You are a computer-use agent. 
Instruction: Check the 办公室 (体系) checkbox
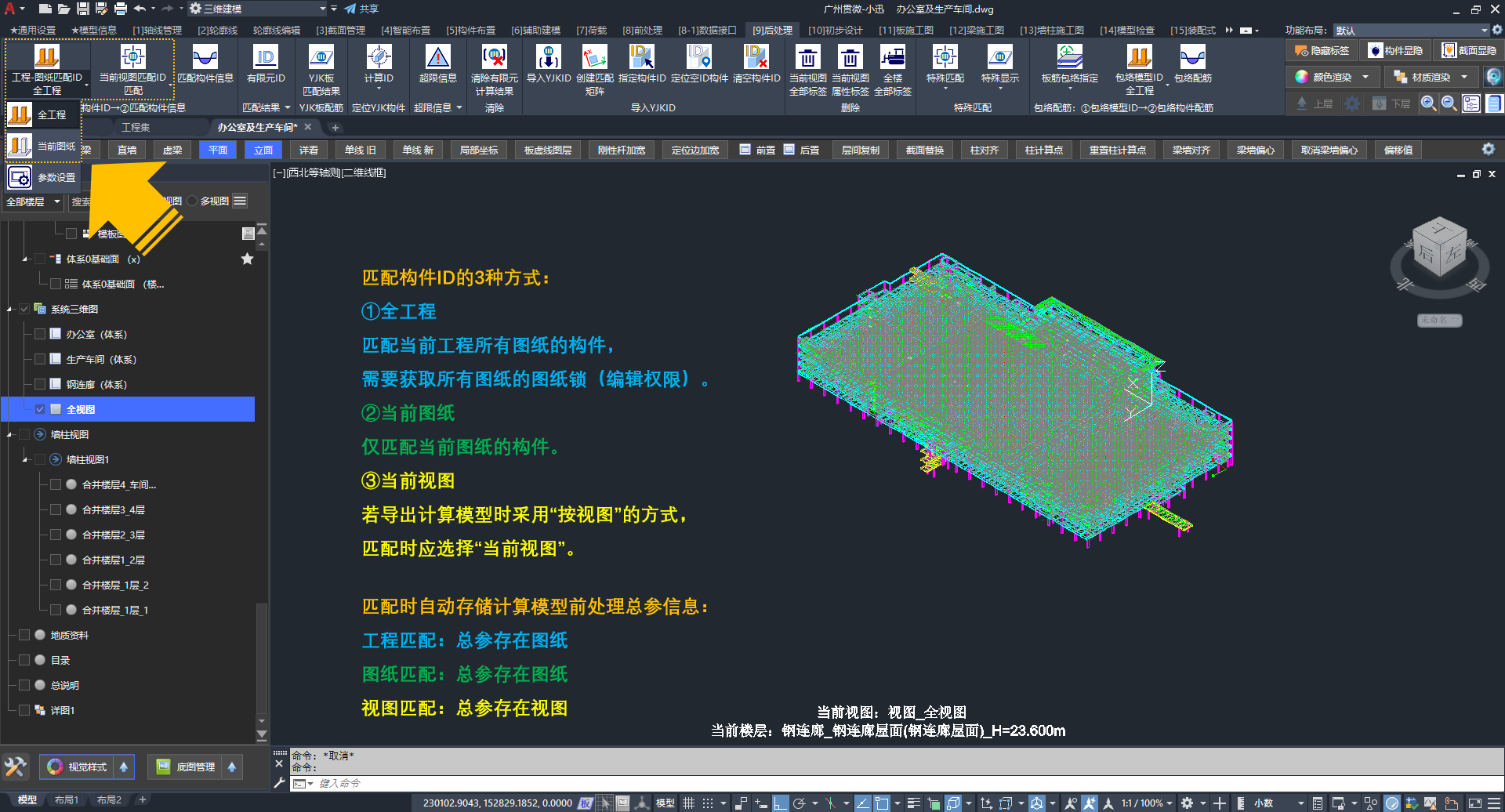40,334
